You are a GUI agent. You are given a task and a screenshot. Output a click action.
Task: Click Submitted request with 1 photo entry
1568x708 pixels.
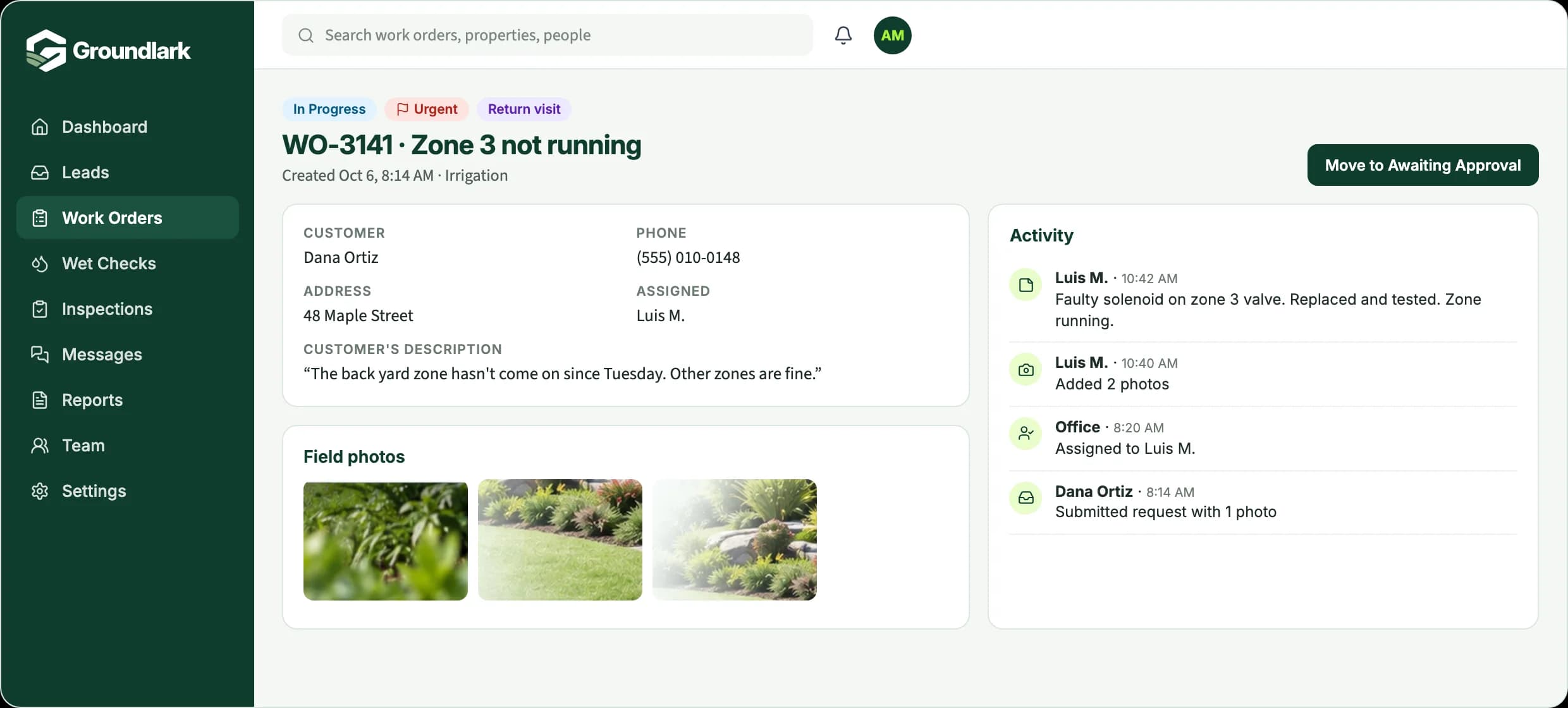[x=1165, y=512]
